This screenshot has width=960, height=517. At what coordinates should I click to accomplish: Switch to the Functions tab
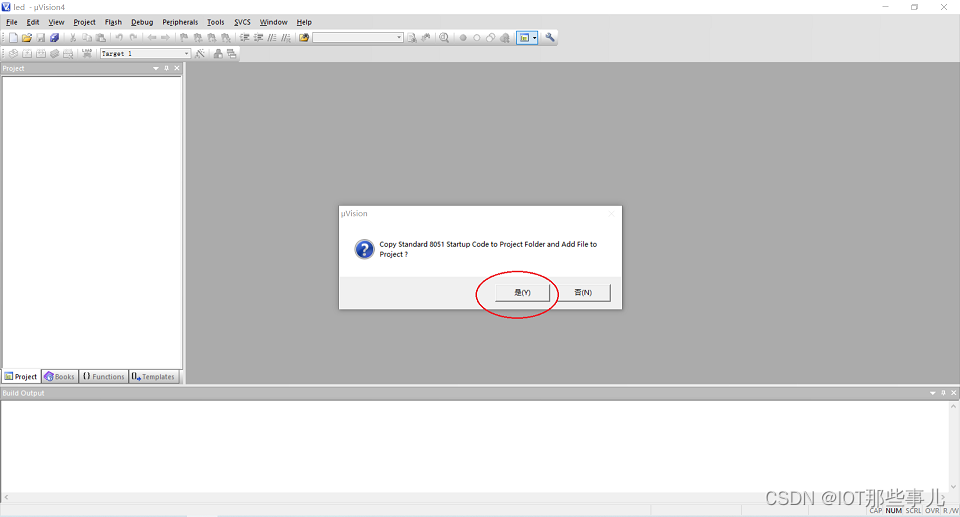coord(103,377)
